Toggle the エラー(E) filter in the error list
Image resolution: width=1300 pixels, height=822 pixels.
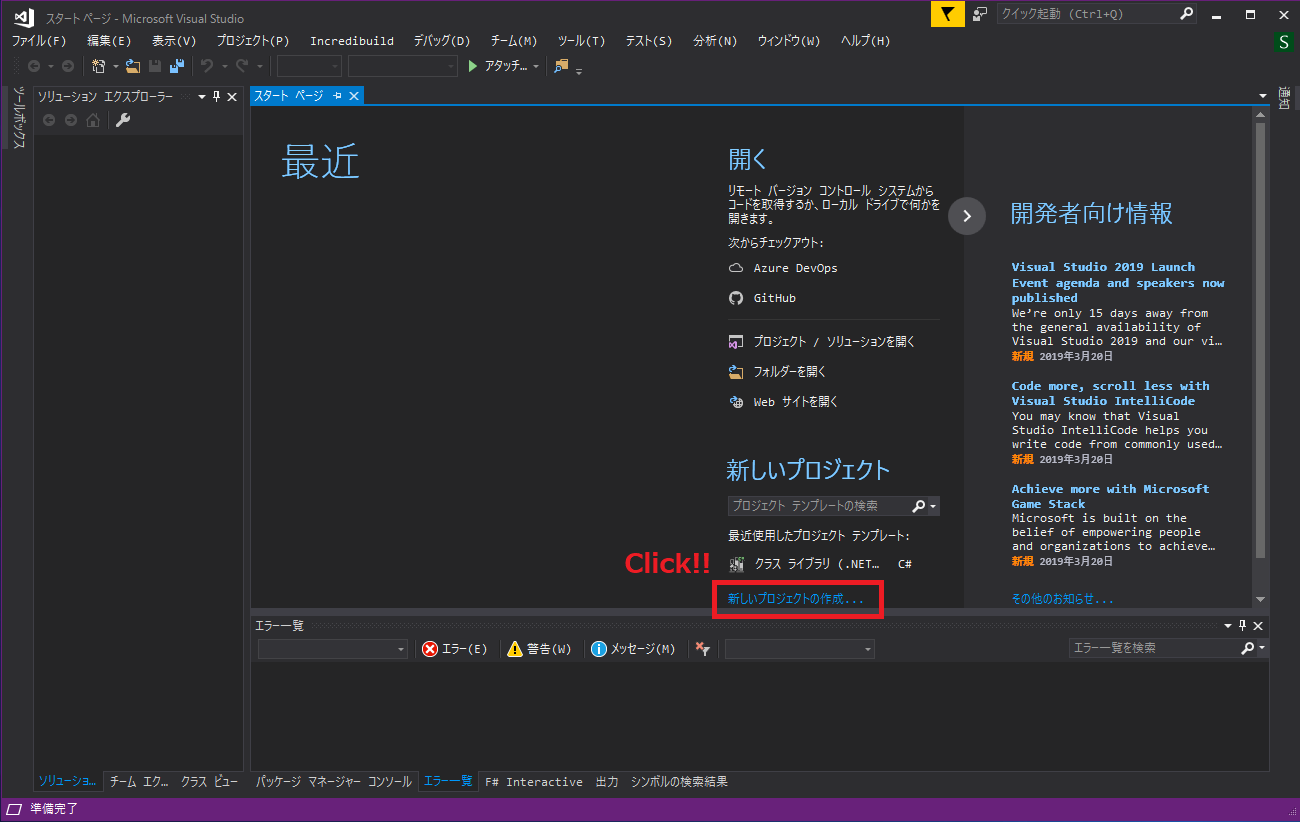455,648
